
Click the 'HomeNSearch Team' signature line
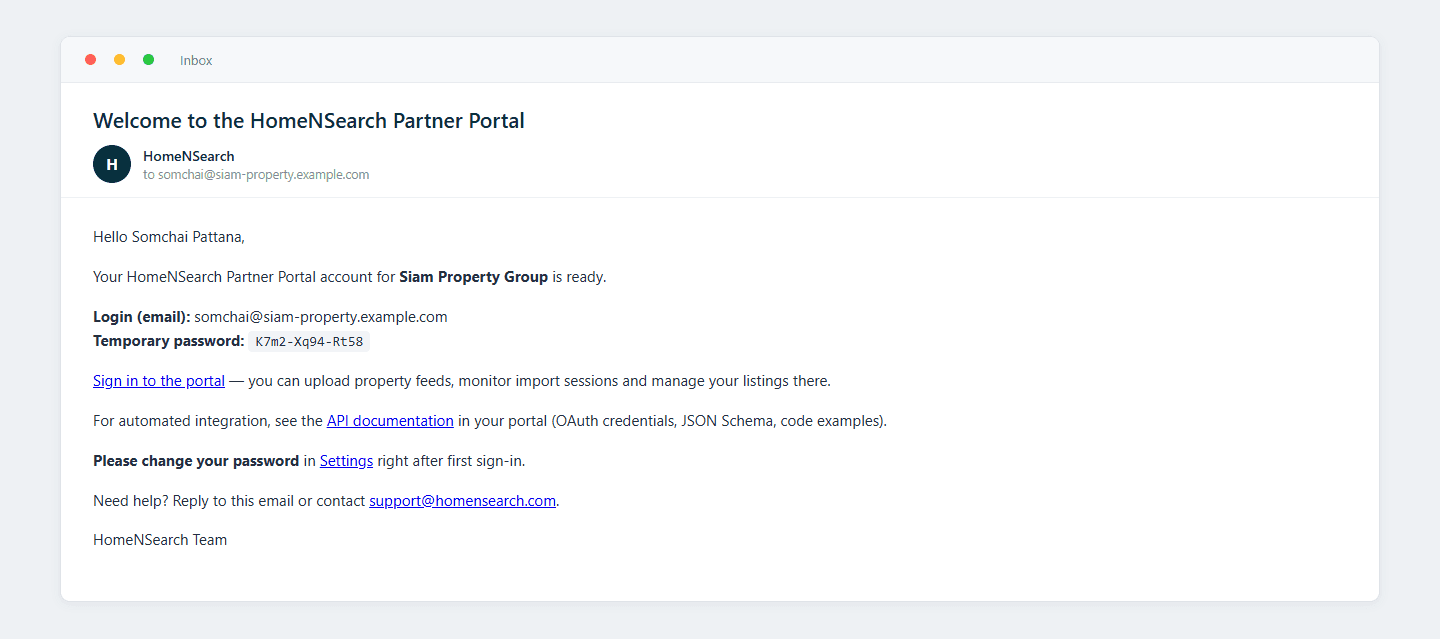(x=160, y=540)
